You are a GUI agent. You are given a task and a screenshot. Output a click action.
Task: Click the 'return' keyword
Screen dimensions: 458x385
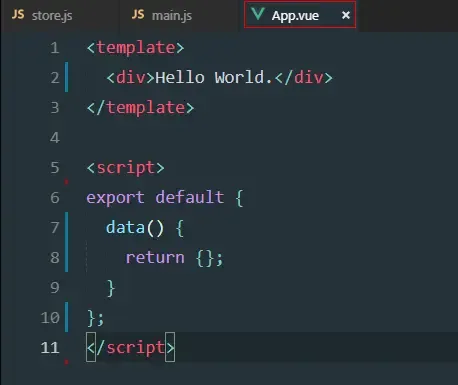155,258
